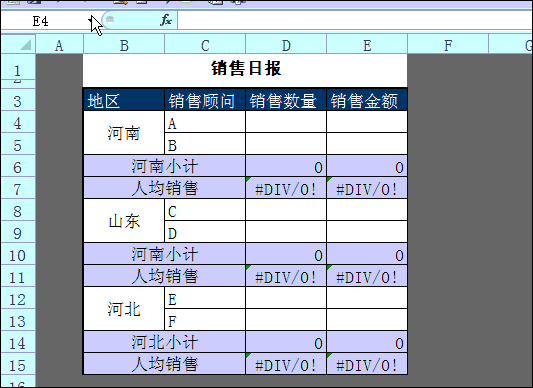Screen dimensions: 533x388
Task: Select row 15 header
Action: coord(18,364)
